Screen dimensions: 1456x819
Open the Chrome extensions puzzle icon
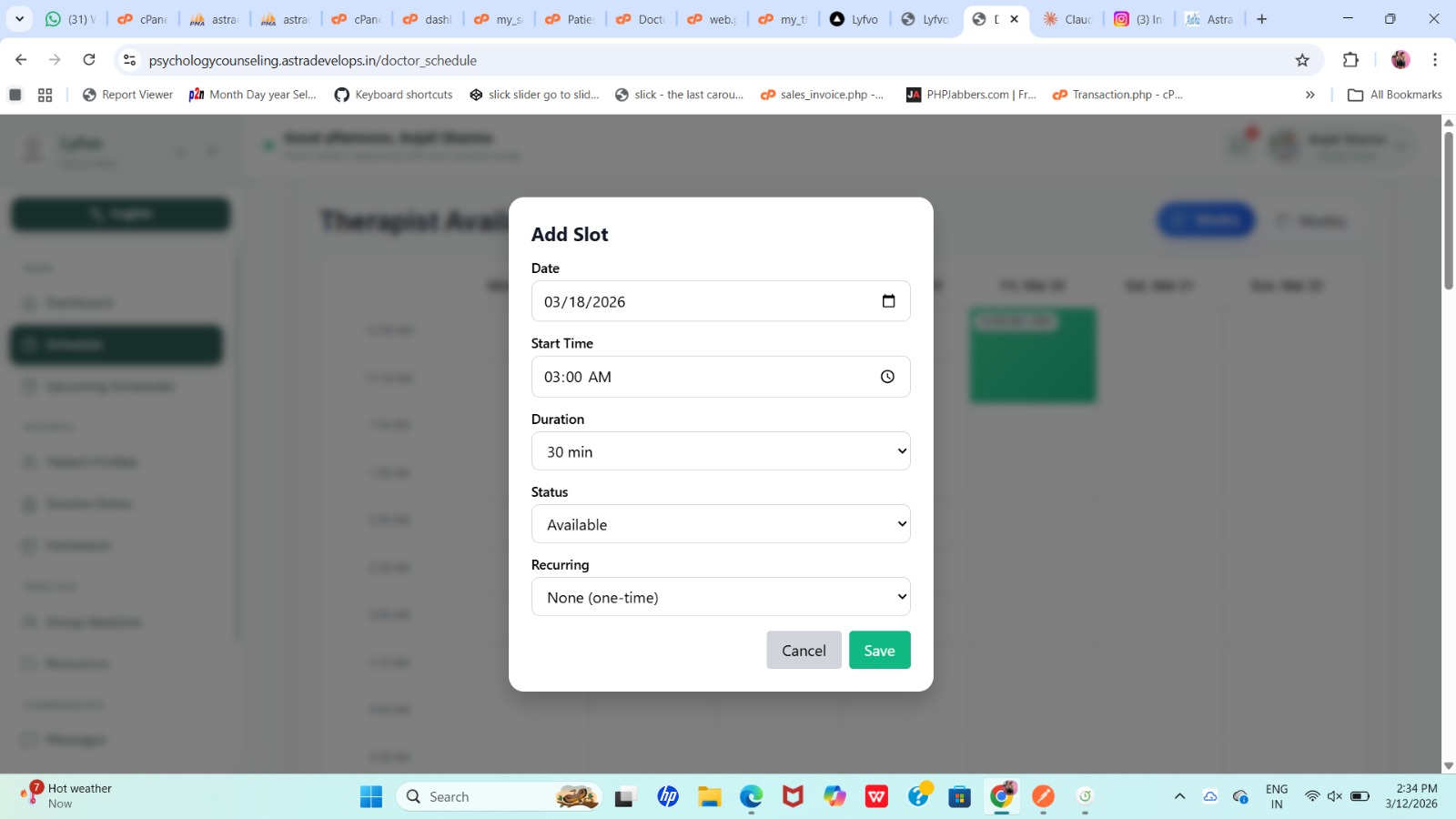click(x=1350, y=60)
